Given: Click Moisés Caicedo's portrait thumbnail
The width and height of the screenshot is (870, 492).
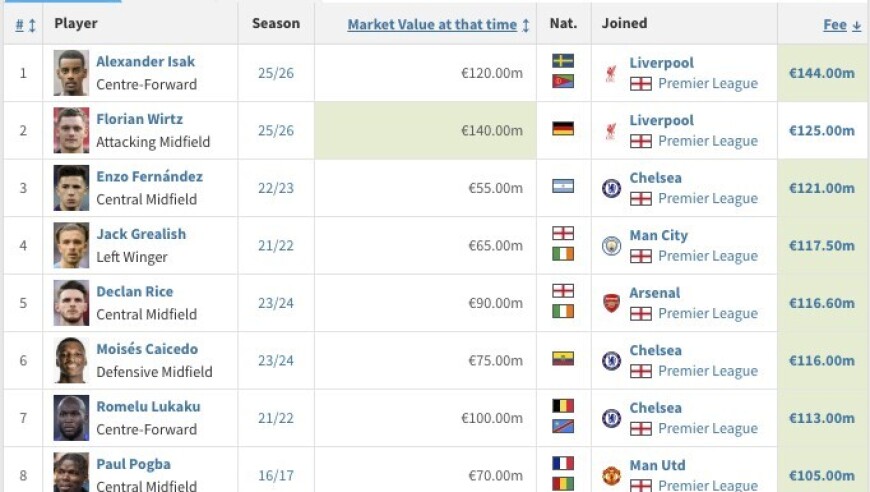Looking at the screenshot, I should pos(71,360).
